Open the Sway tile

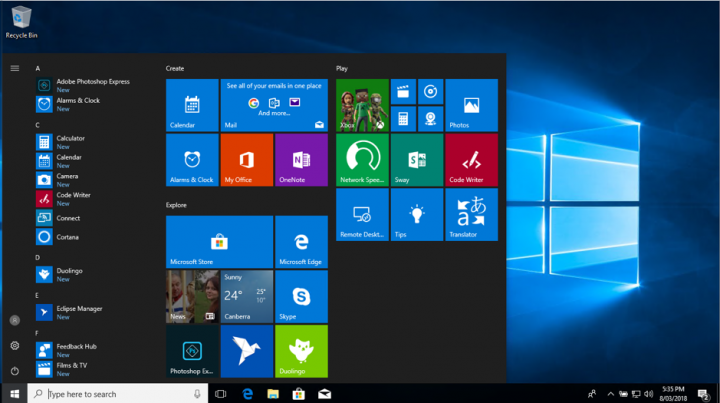coord(416,160)
